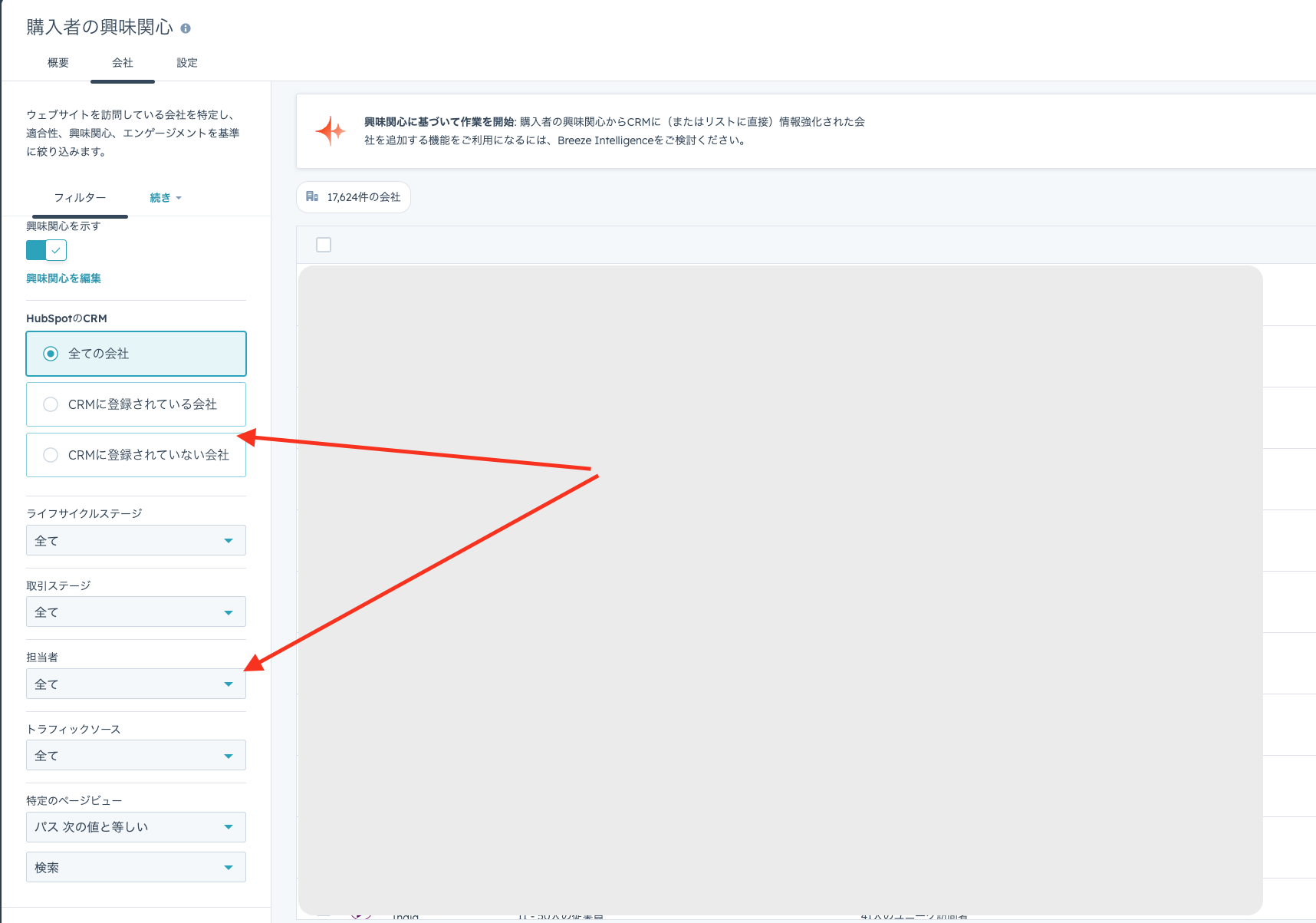Viewport: 1316px width, 923px height.
Task: Expand the トラフィックソース dropdown
Action: 136,755
